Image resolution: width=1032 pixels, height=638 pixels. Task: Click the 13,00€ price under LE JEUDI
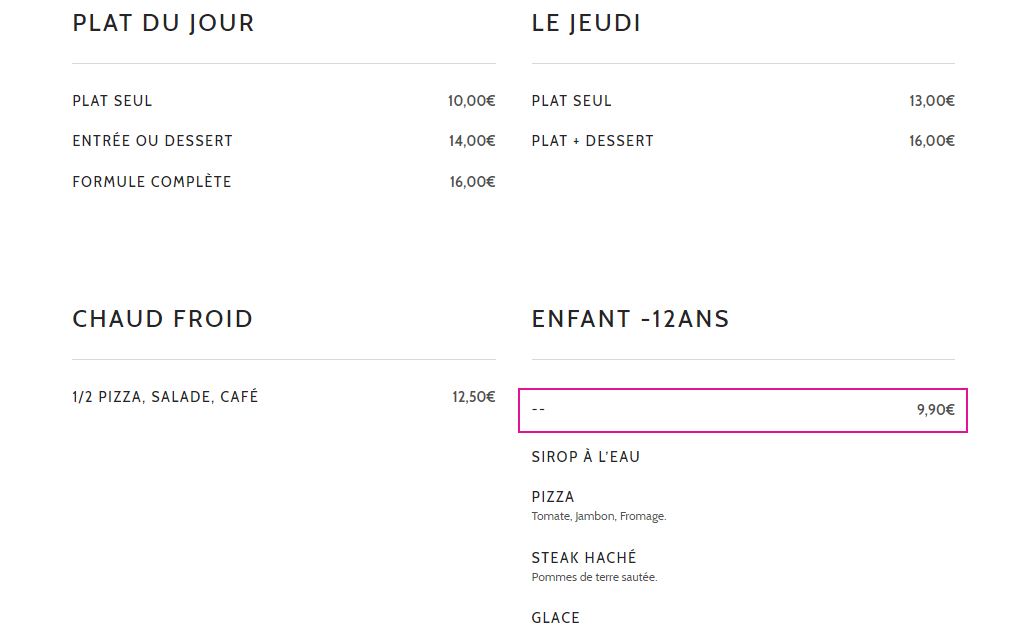[932, 101]
